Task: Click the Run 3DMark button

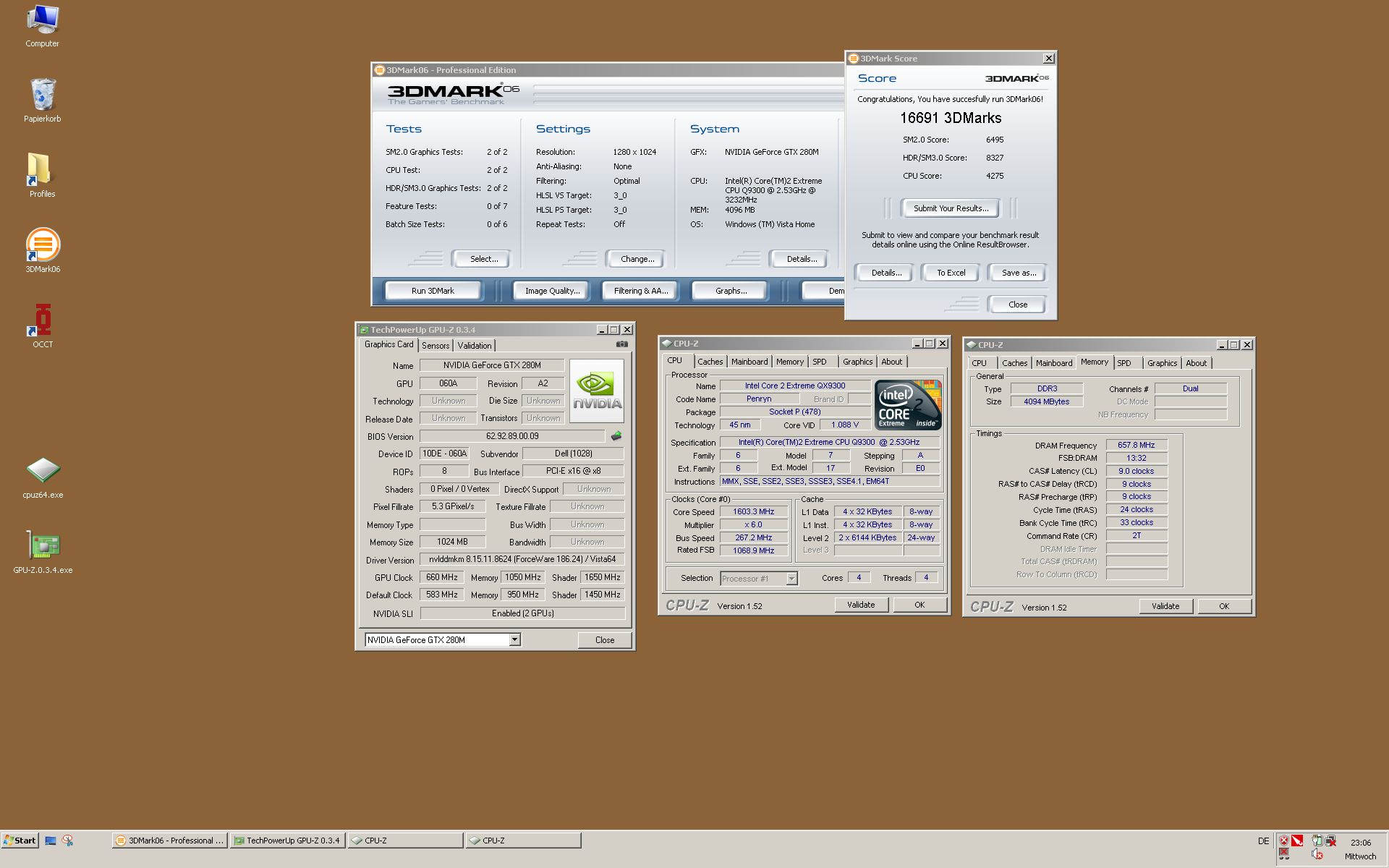Action: [433, 291]
